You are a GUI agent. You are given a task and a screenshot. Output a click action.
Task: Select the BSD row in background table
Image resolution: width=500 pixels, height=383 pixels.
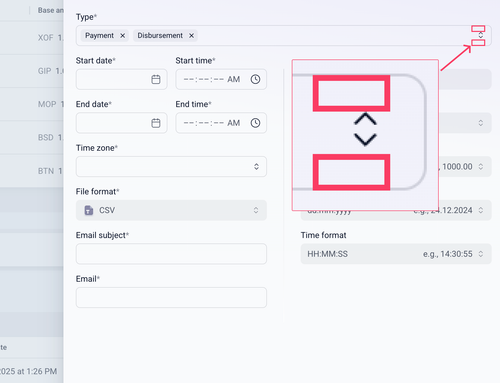pos(32,137)
